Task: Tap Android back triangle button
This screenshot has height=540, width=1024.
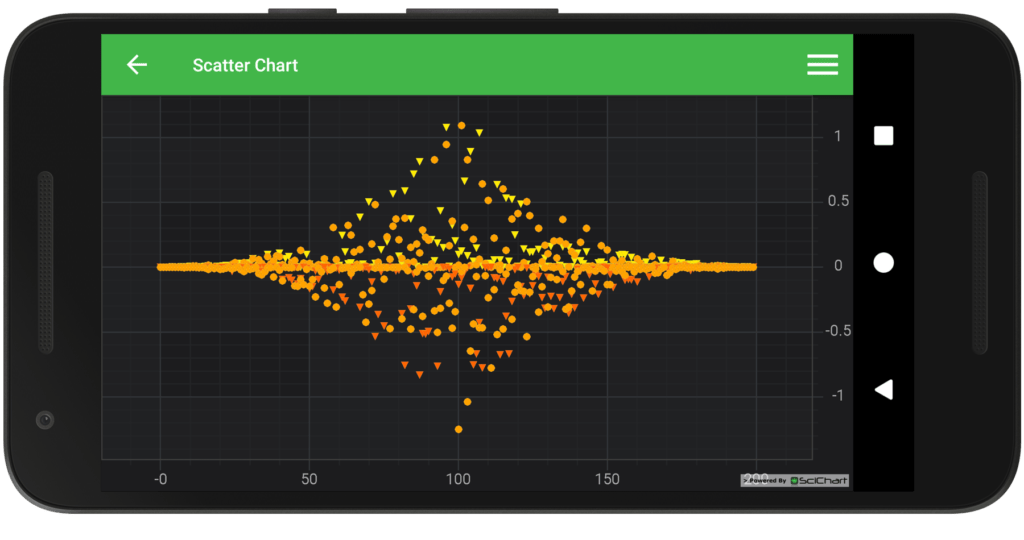Action: pos(884,390)
